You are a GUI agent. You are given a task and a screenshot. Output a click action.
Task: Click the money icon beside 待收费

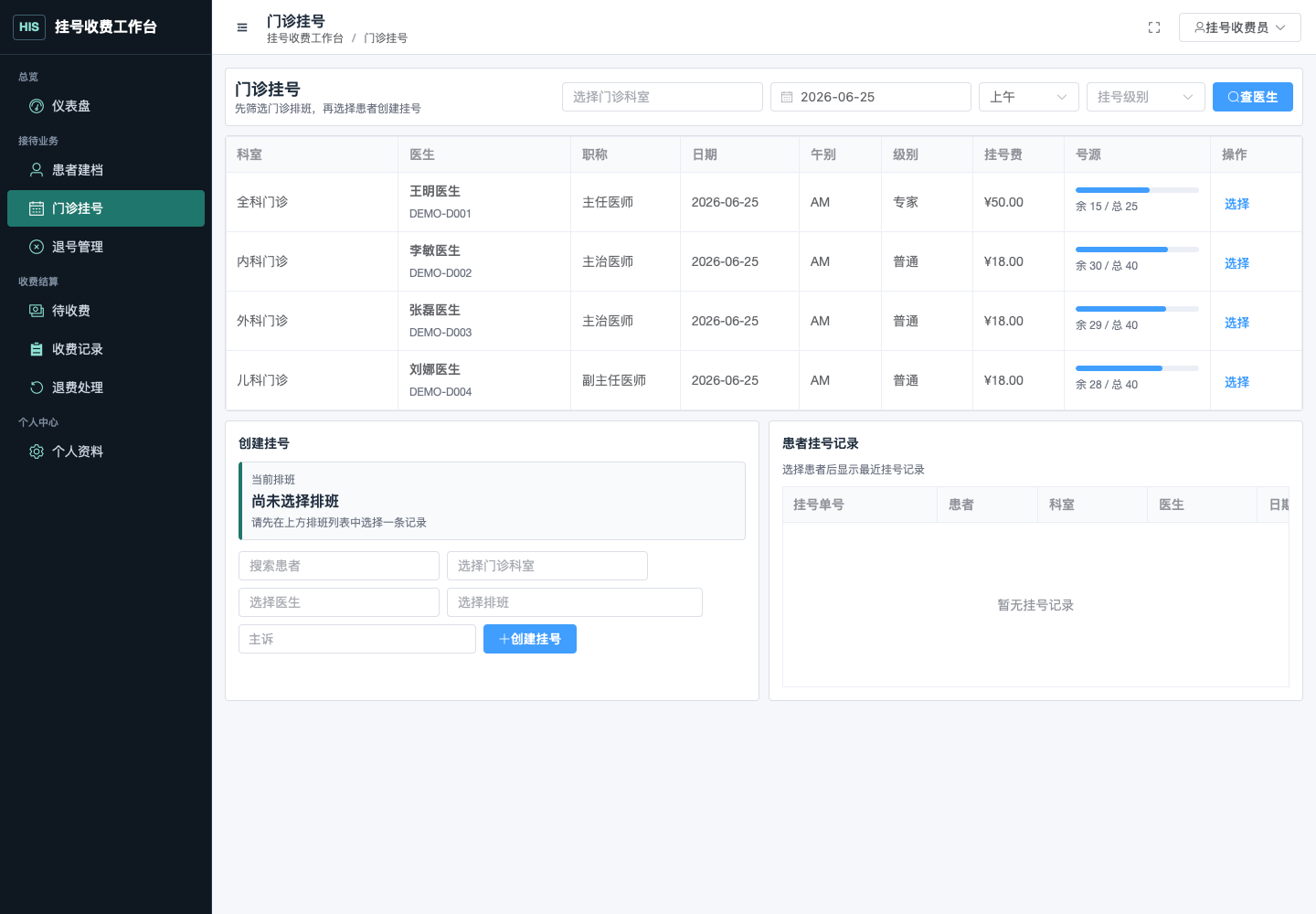37,311
